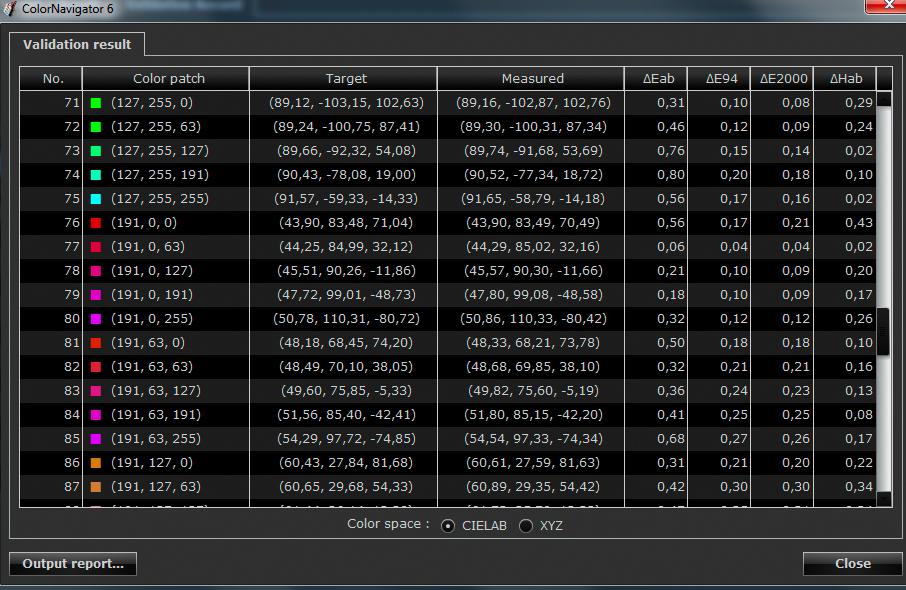Click the Measured column header

pyautogui.click(x=531, y=79)
